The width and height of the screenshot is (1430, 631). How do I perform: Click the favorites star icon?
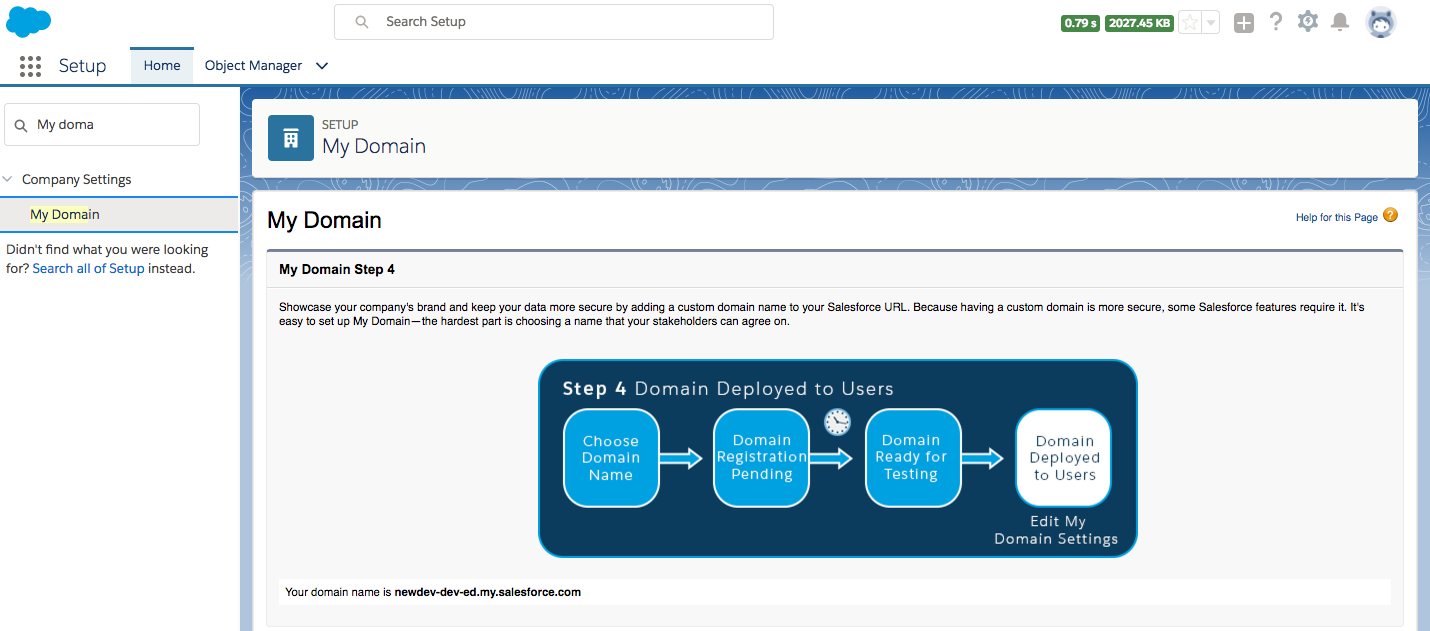click(1189, 22)
